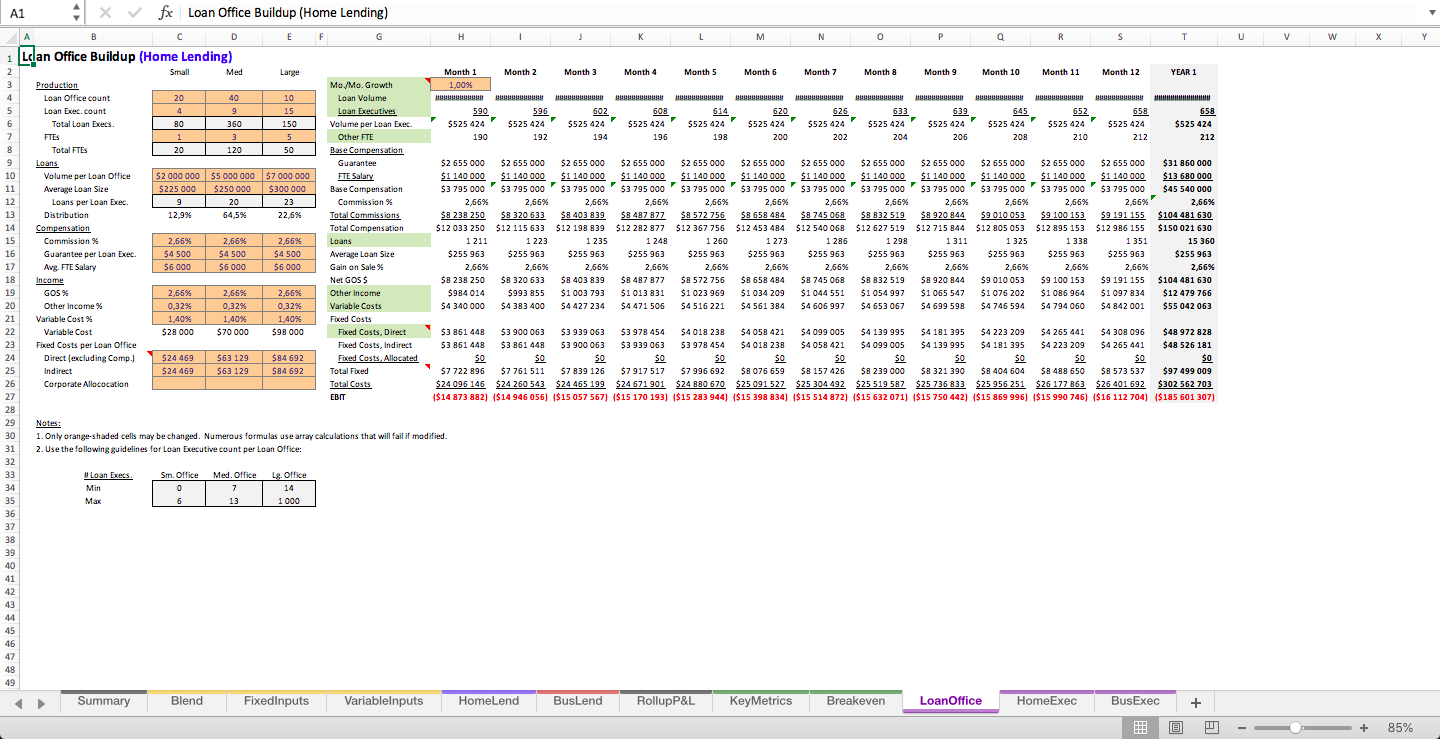Open the Summary sheet tab

(x=104, y=701)
